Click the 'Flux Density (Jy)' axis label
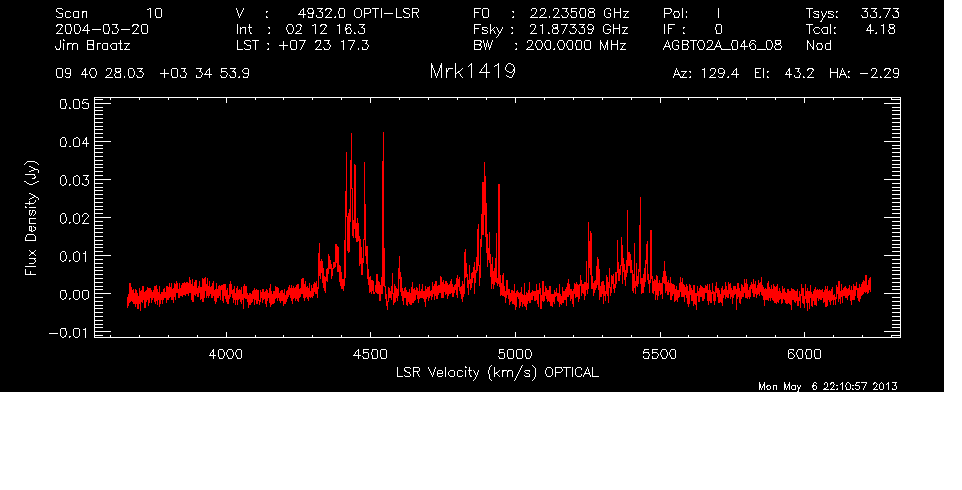Image resolution: width=962 pixels, height=490 pixels. tap(32, 220)
